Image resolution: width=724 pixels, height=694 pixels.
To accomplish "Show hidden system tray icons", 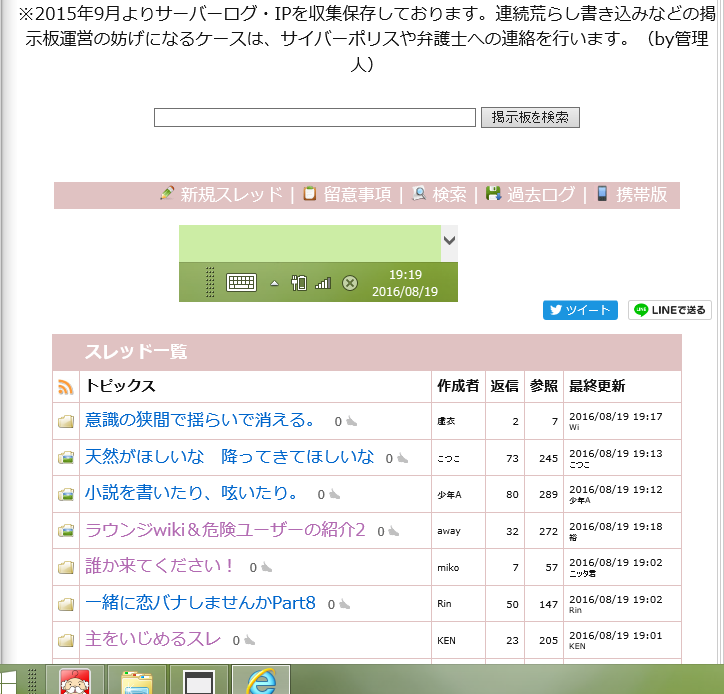I will click(275, 284).
